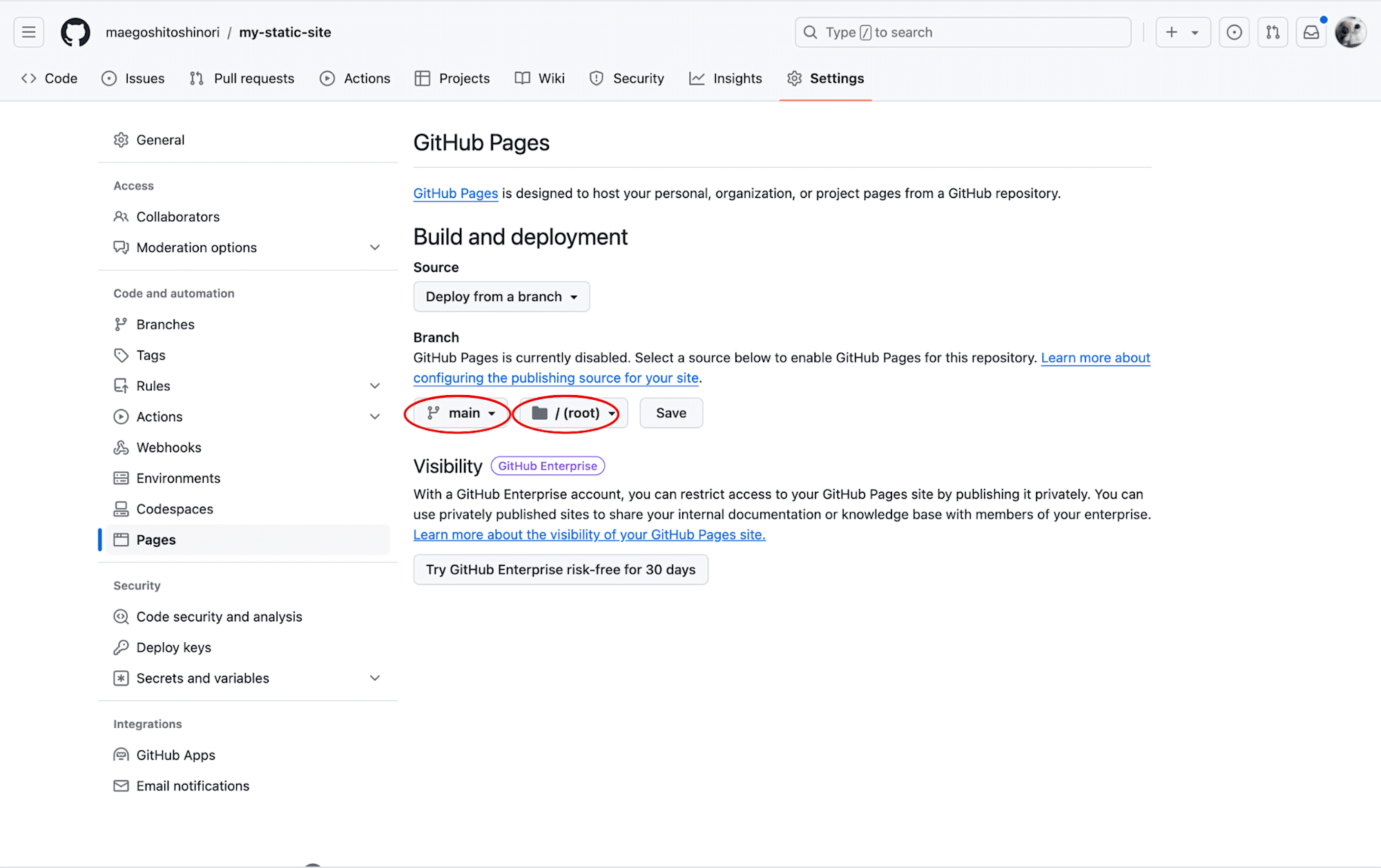Image resolution: width=1381 pixels, height=868 pixels.
Task: Switch to the Security tab
Action: tap(627, 79)
